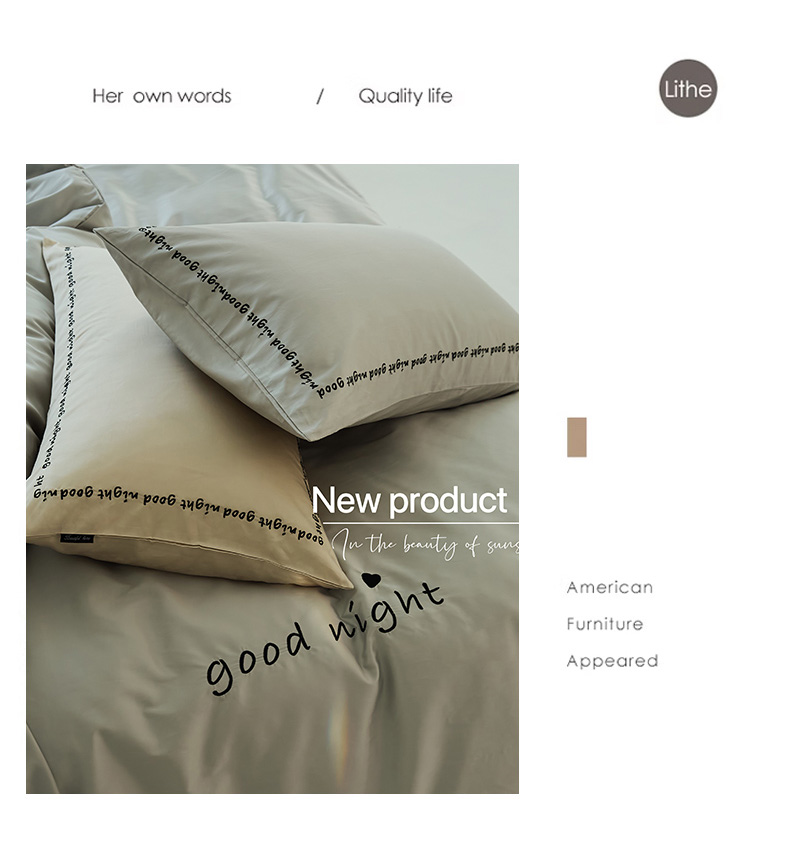The height and width of the screenshot is (845, 790).
Task: Select the 'Quality life' heading
Action: coord(405,96)
